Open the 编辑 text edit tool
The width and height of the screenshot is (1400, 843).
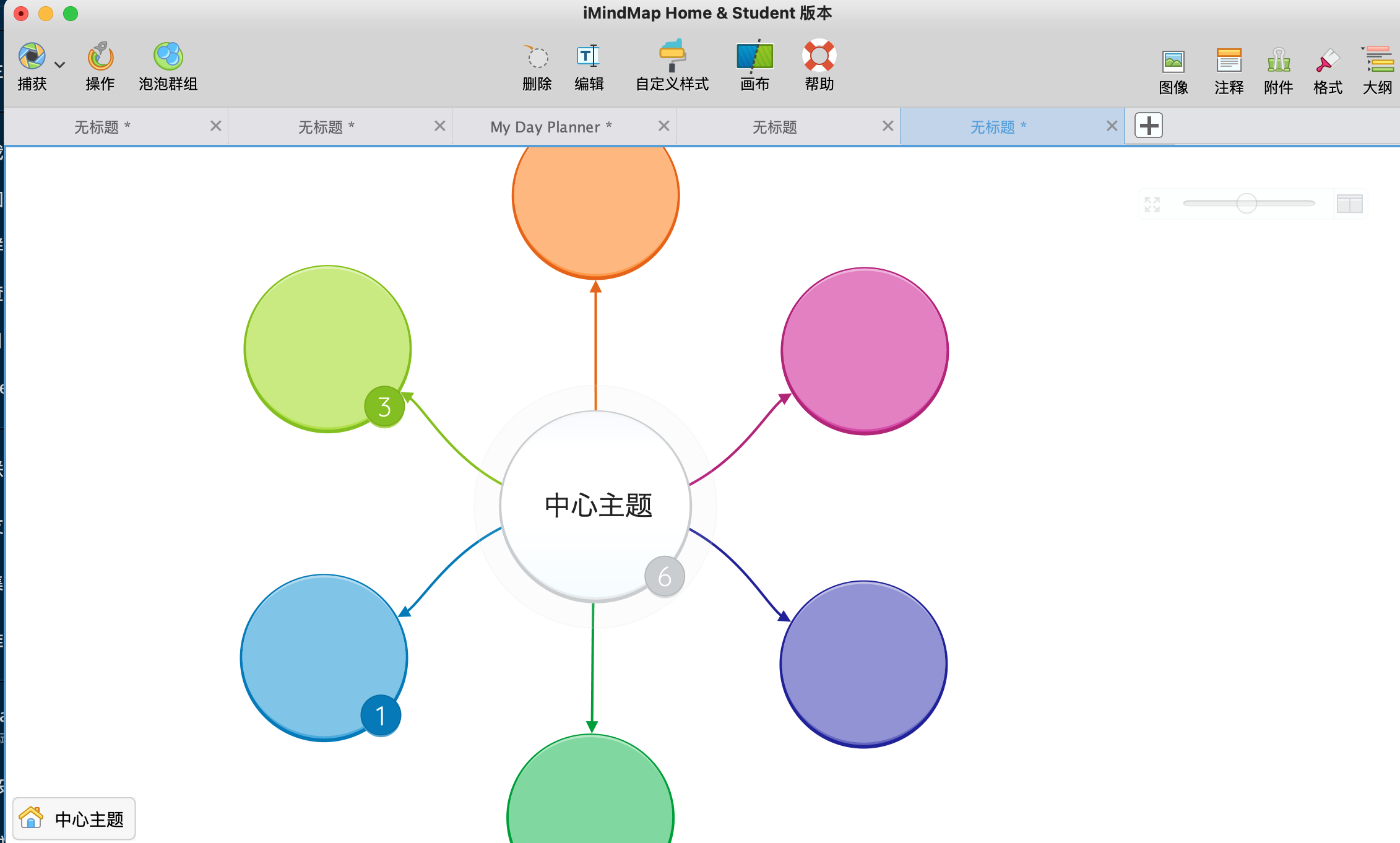(588, 56)
